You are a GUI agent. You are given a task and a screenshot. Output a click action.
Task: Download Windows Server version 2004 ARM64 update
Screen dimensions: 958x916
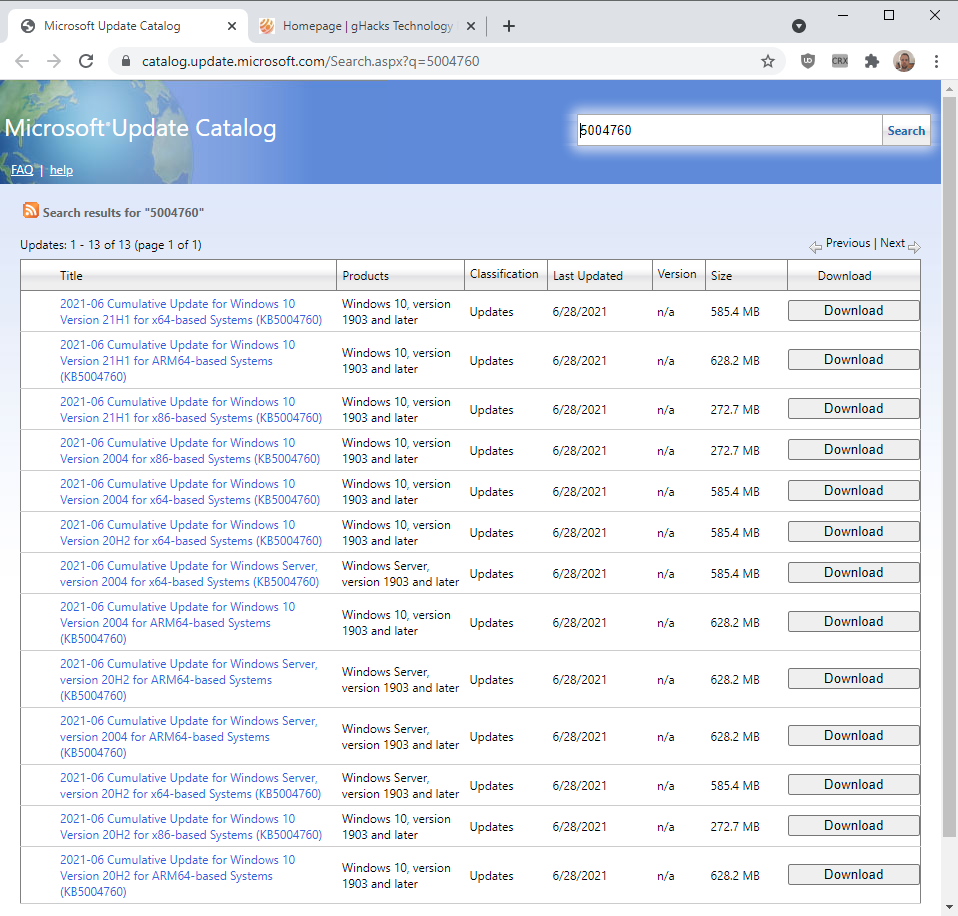point(854,735)
